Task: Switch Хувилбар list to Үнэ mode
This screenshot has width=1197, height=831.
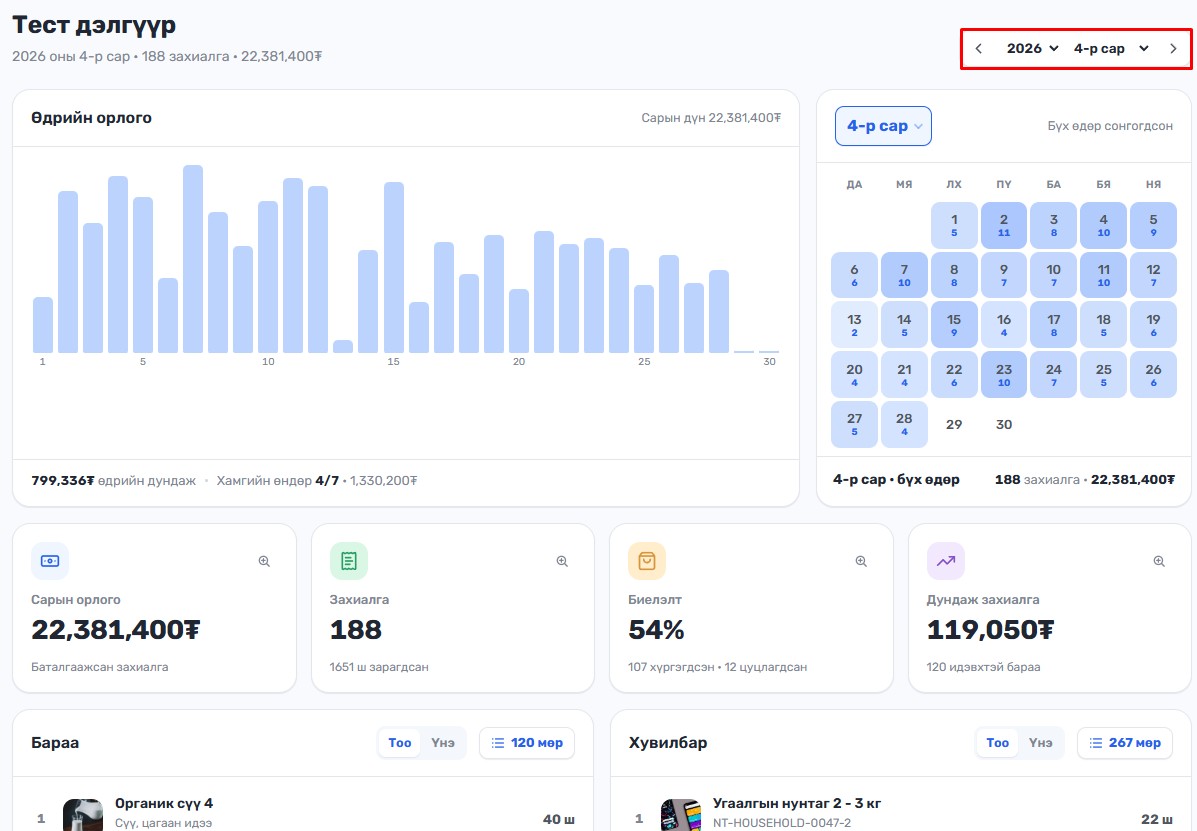Action: pos(1041,743)
